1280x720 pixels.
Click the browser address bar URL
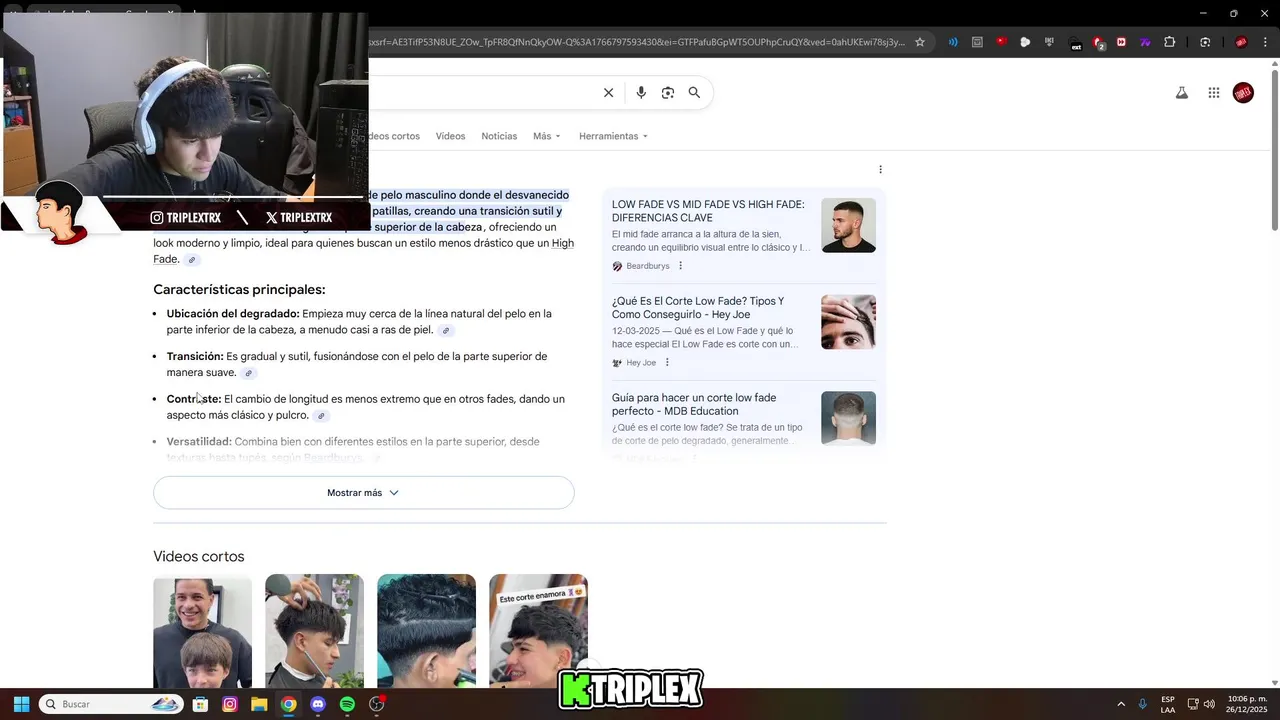(636, 42)
